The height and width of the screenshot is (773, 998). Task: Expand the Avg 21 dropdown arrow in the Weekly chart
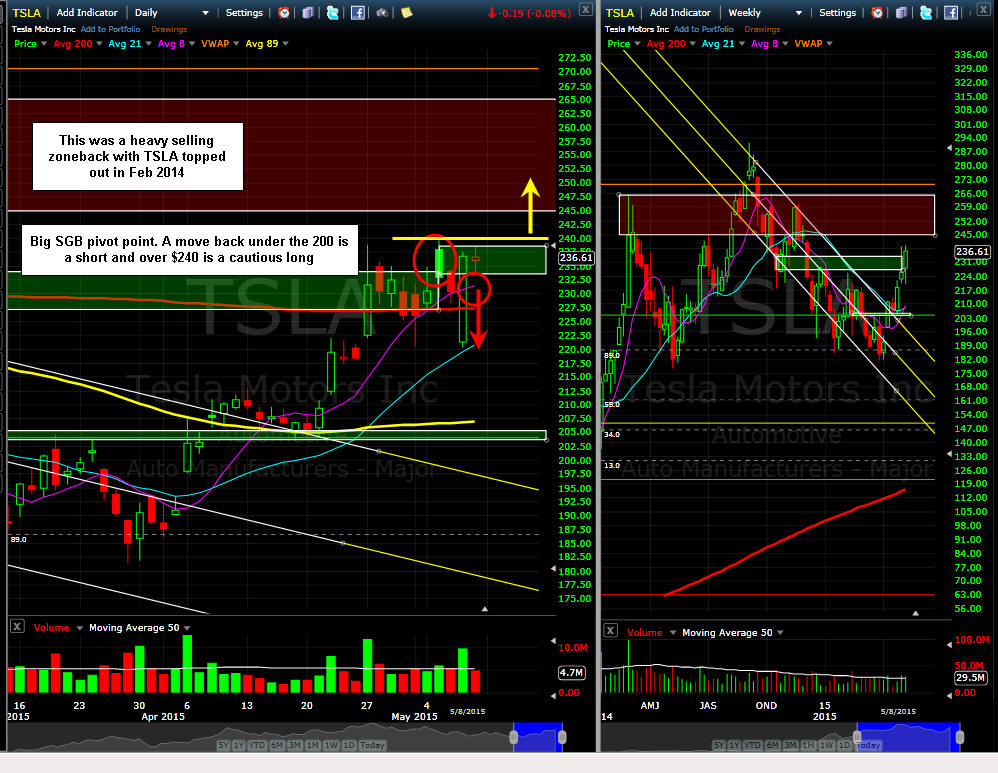[x=741, y=44]
